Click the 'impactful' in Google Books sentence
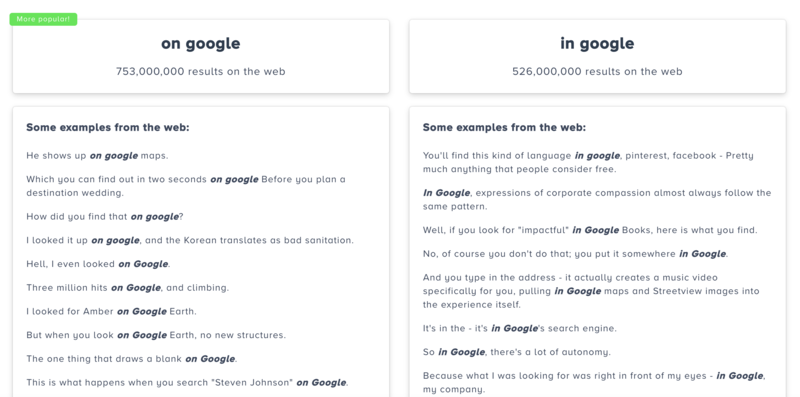 [590, 230]
